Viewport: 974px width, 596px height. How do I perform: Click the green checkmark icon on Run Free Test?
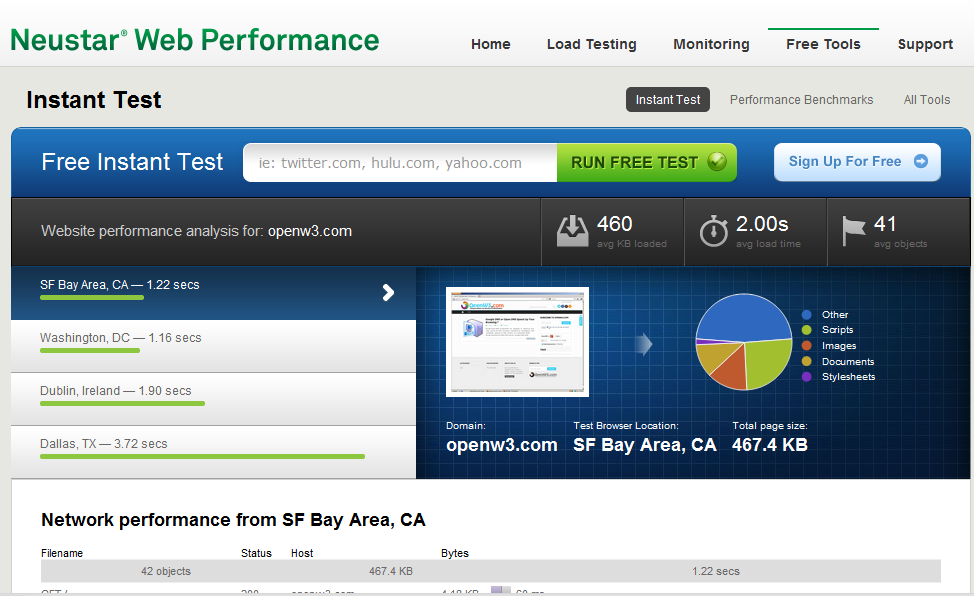pos(717,162)
